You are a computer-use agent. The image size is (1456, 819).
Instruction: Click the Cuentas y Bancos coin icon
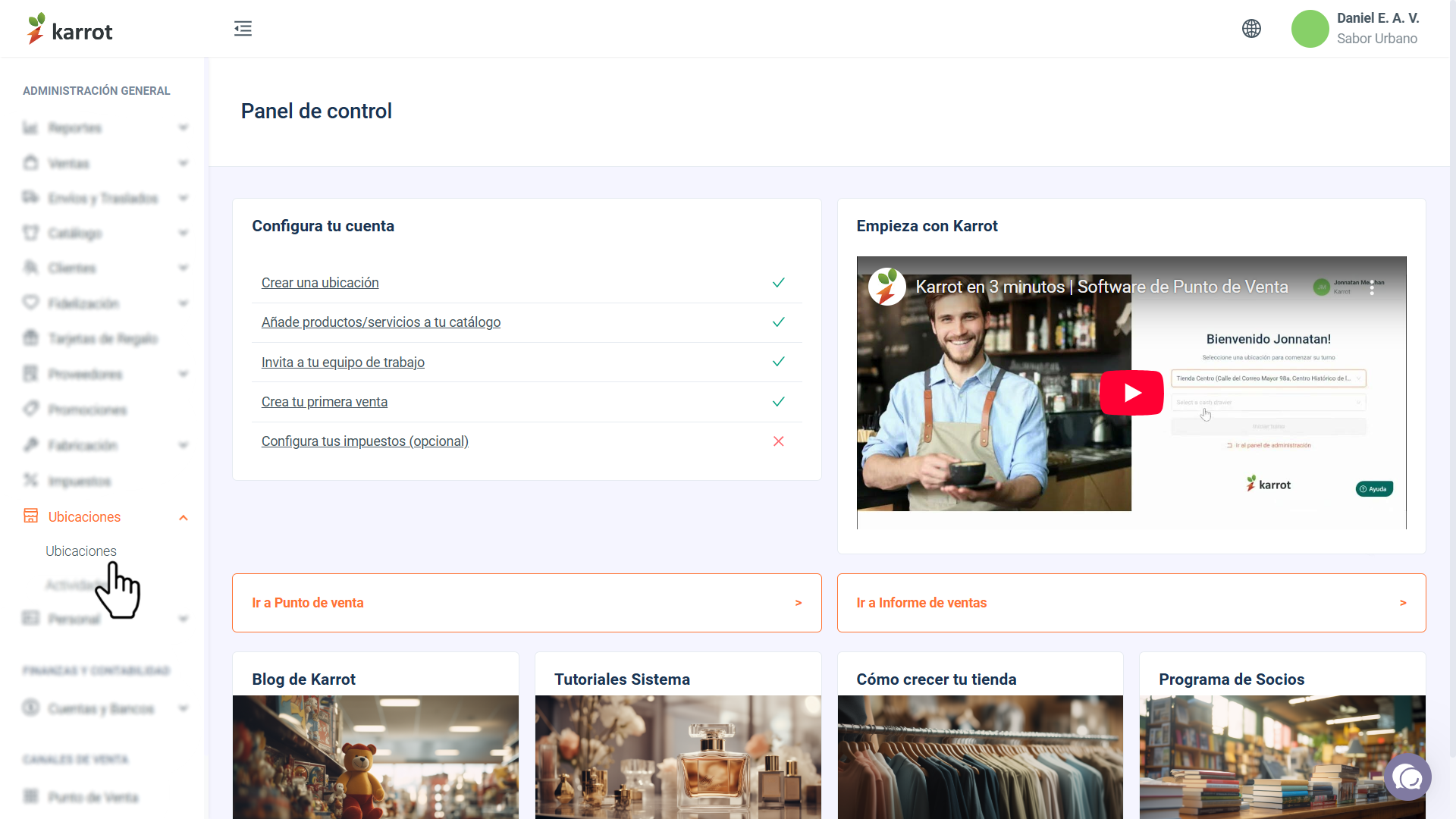30,708
